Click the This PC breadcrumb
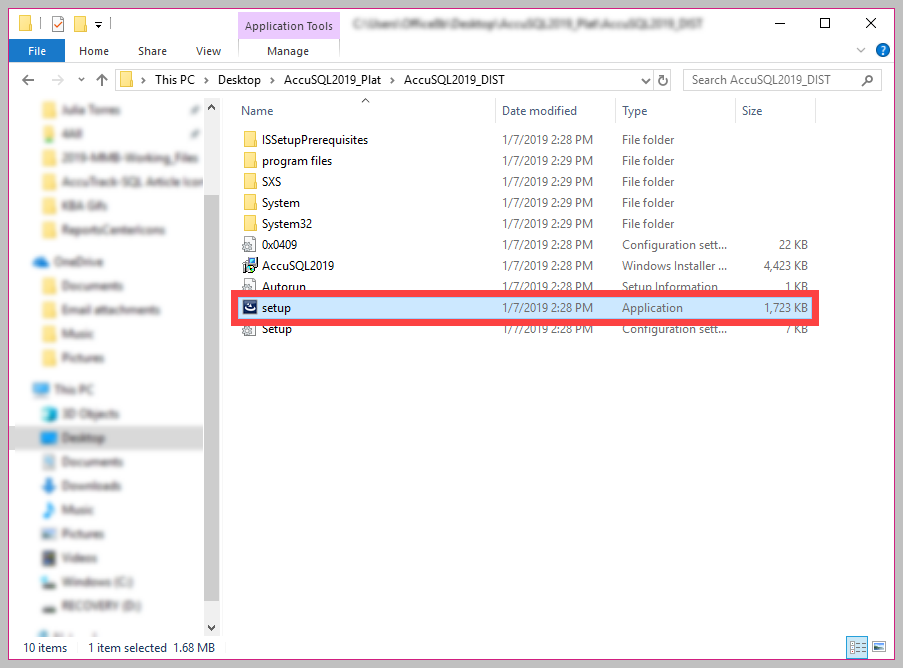This screenshot has height=668, width=903. [x=174, y=79]
